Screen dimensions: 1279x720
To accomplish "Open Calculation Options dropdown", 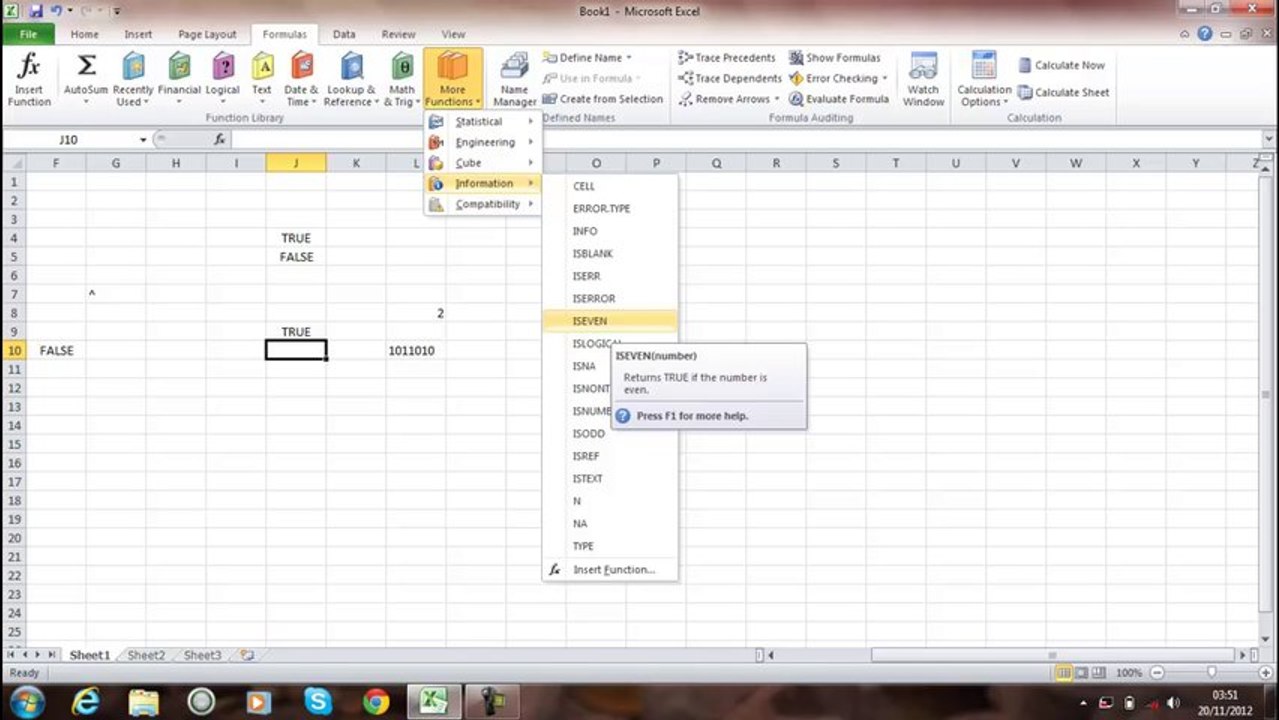I will point(985,80).
